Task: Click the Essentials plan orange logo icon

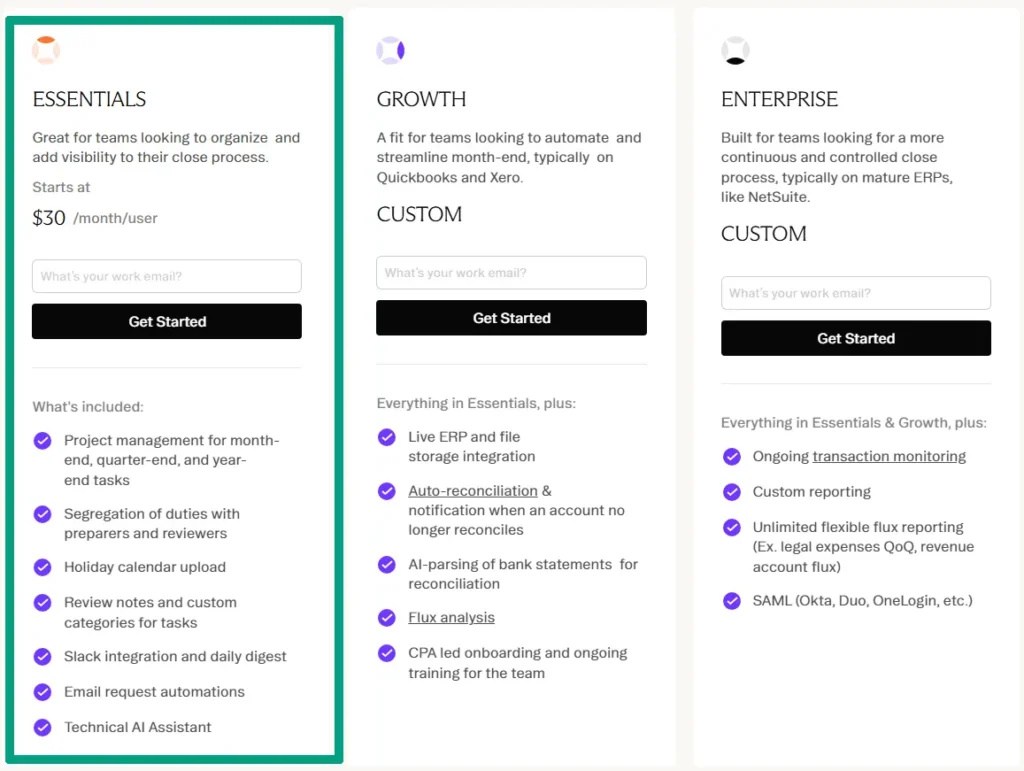Action: click(46, 50)
